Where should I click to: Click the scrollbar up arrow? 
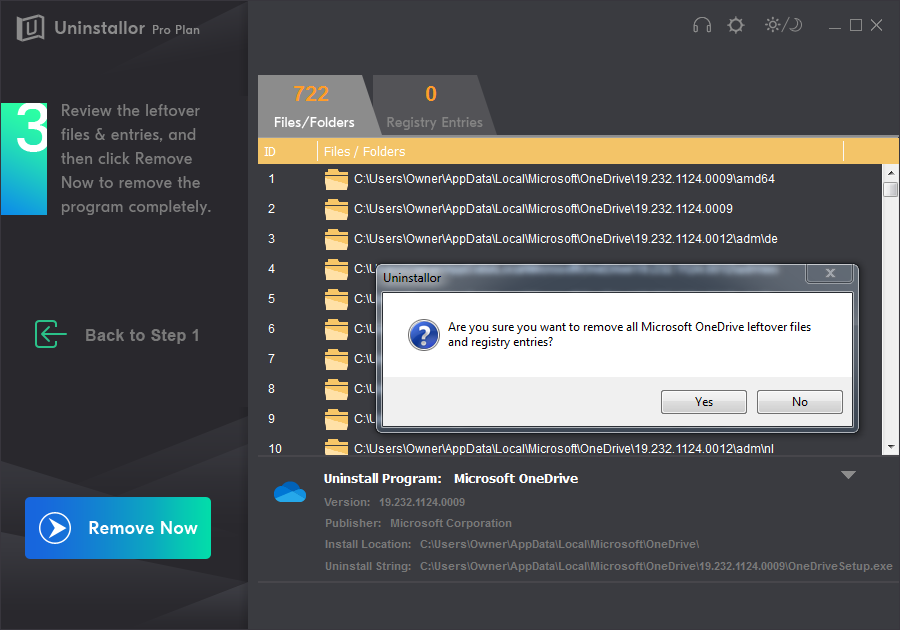coord(891,172)
